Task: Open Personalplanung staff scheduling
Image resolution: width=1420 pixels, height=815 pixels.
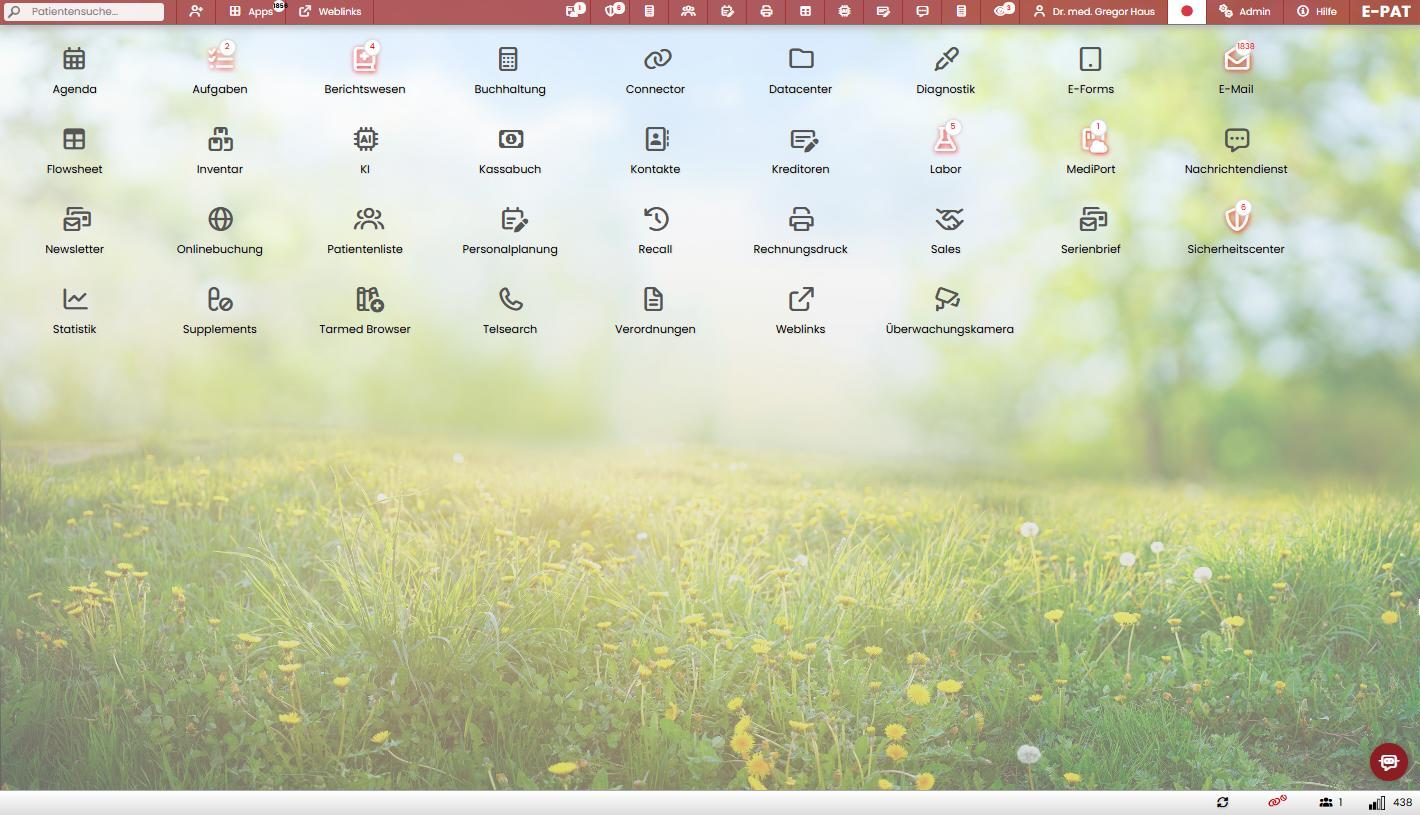Action: point(510,229)
